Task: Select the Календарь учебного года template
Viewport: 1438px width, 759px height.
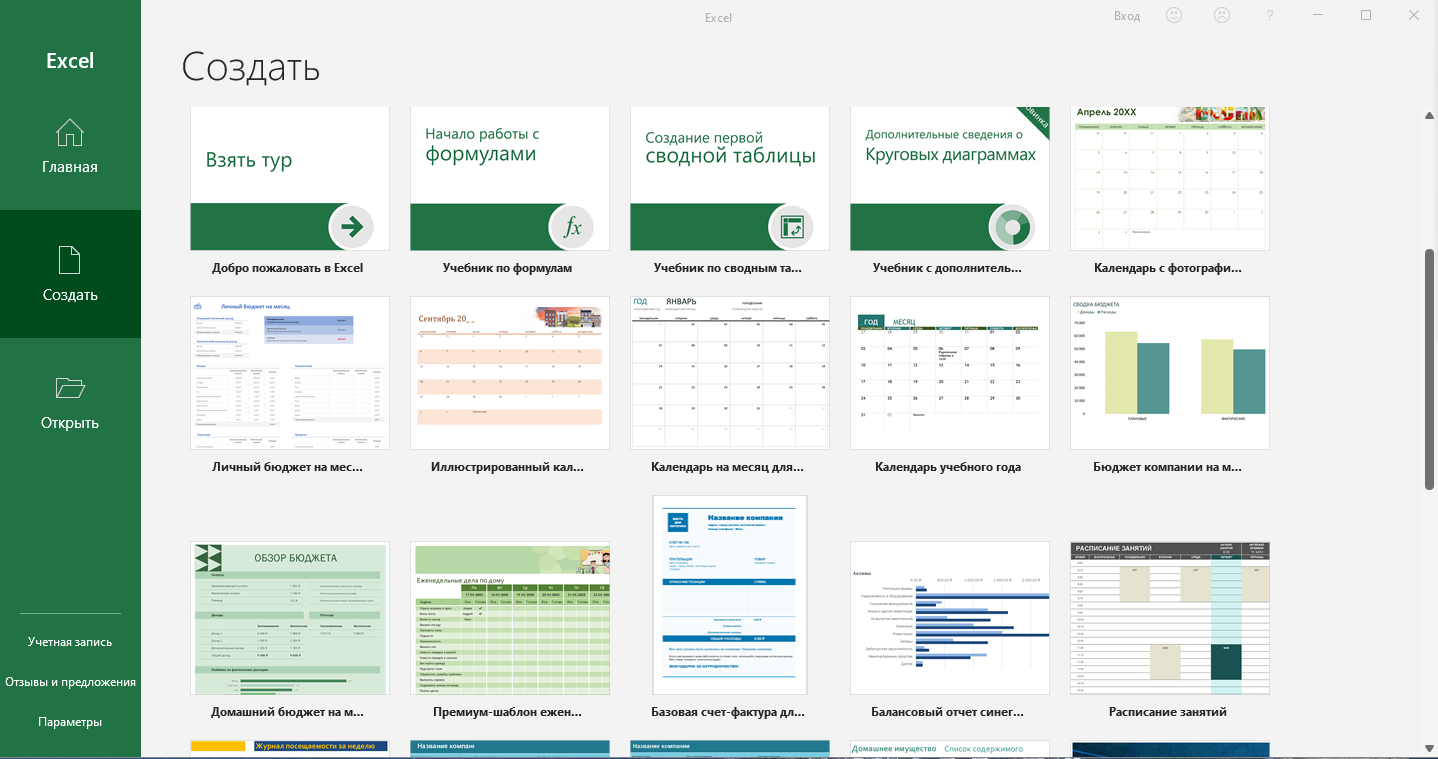Action: click(x=949, y=372)
